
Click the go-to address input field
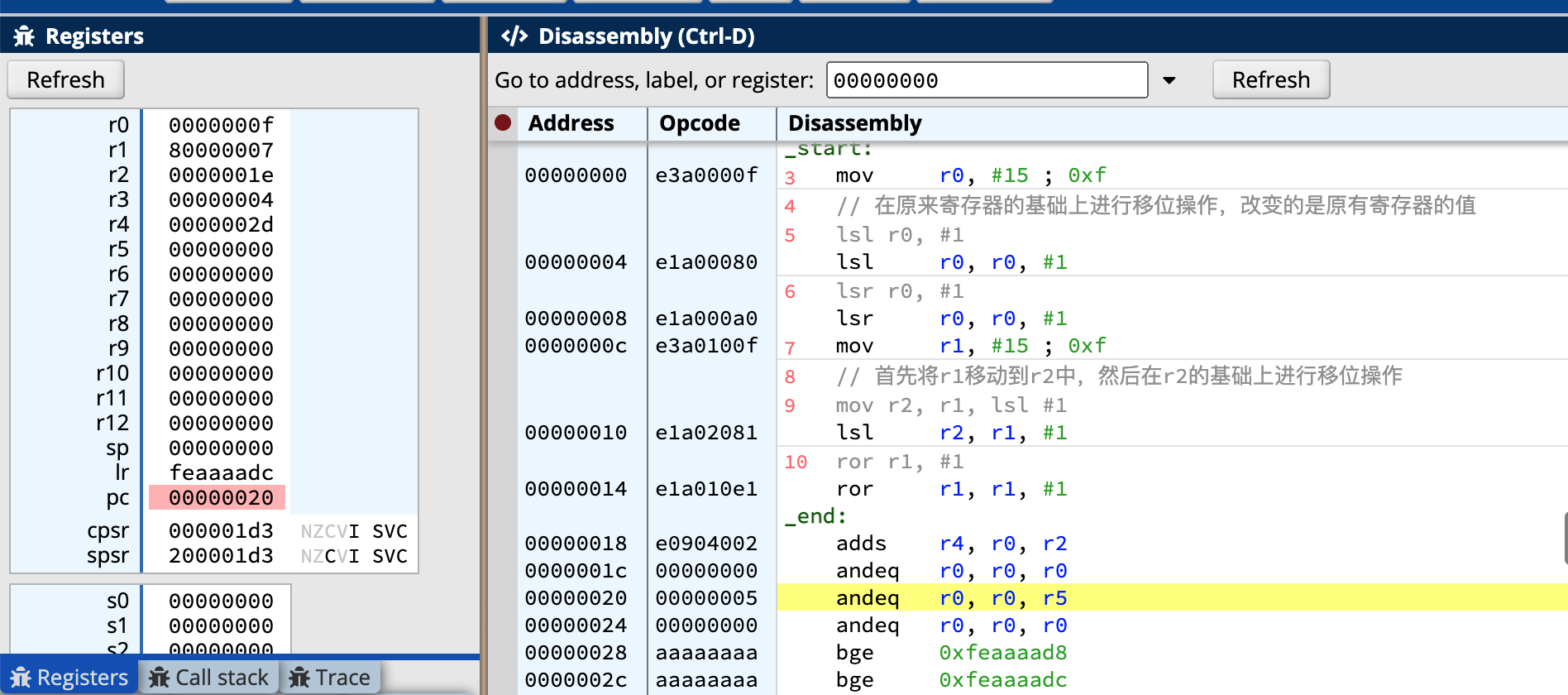pos(987,80)
